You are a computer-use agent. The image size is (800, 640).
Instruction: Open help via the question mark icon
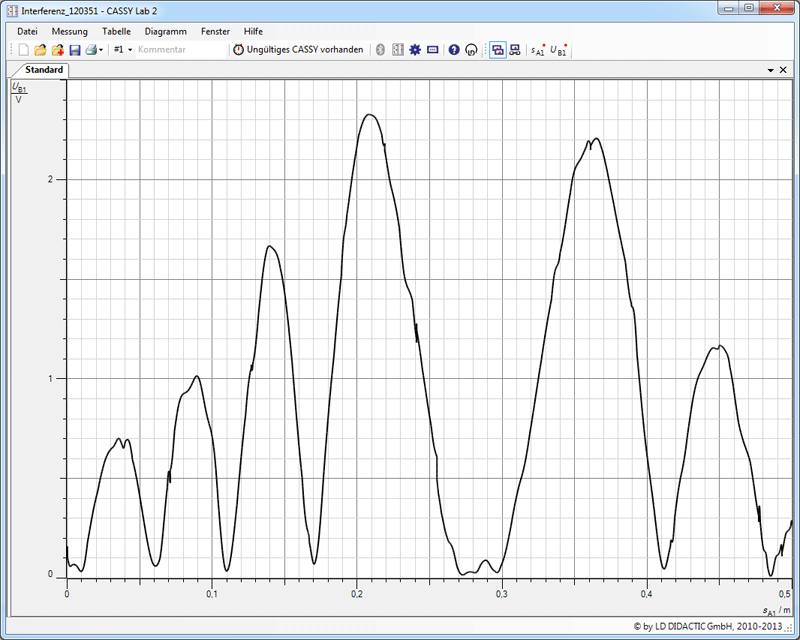(x=453, y=49)
